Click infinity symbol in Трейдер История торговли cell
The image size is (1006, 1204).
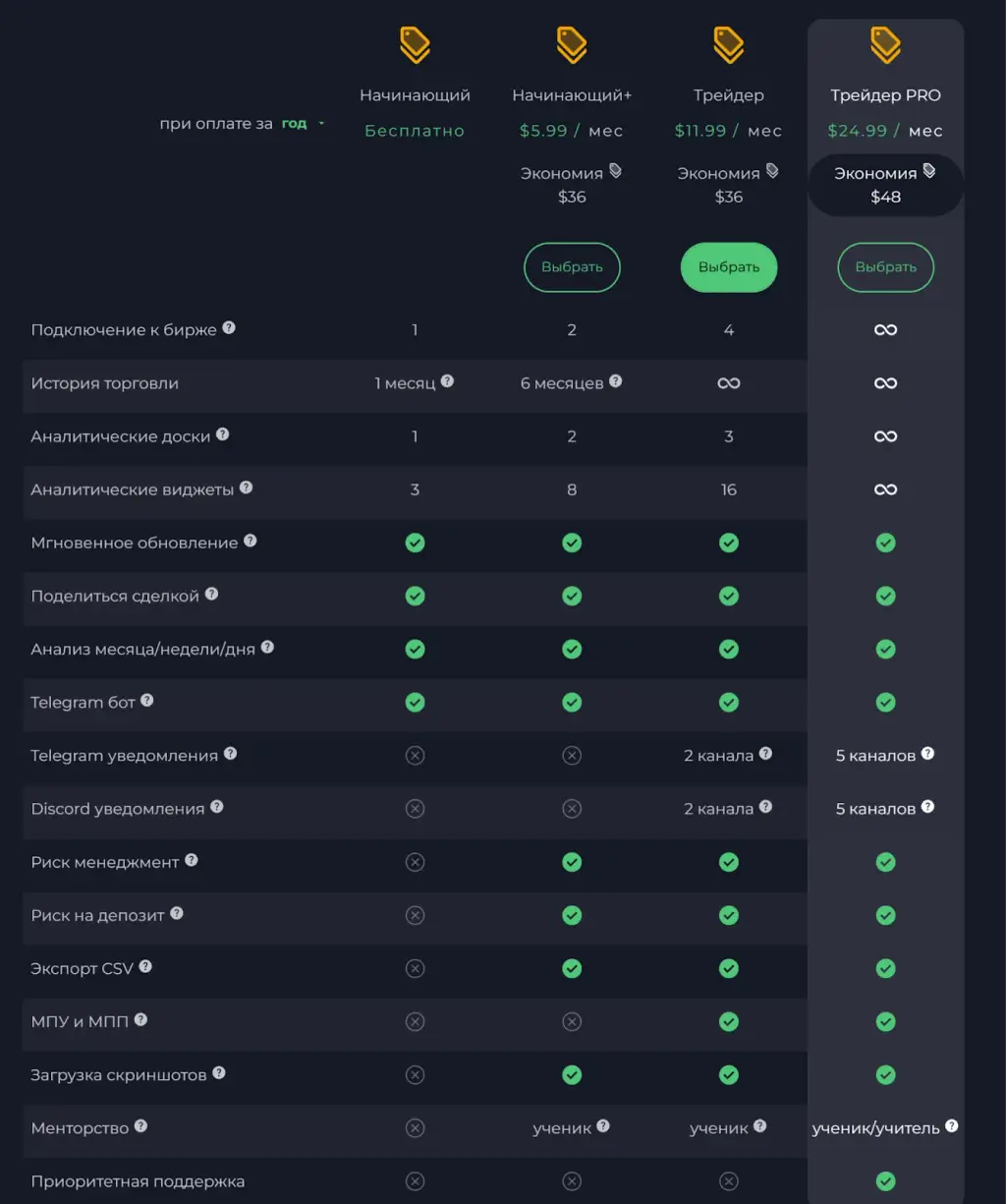tap(729, 383)
